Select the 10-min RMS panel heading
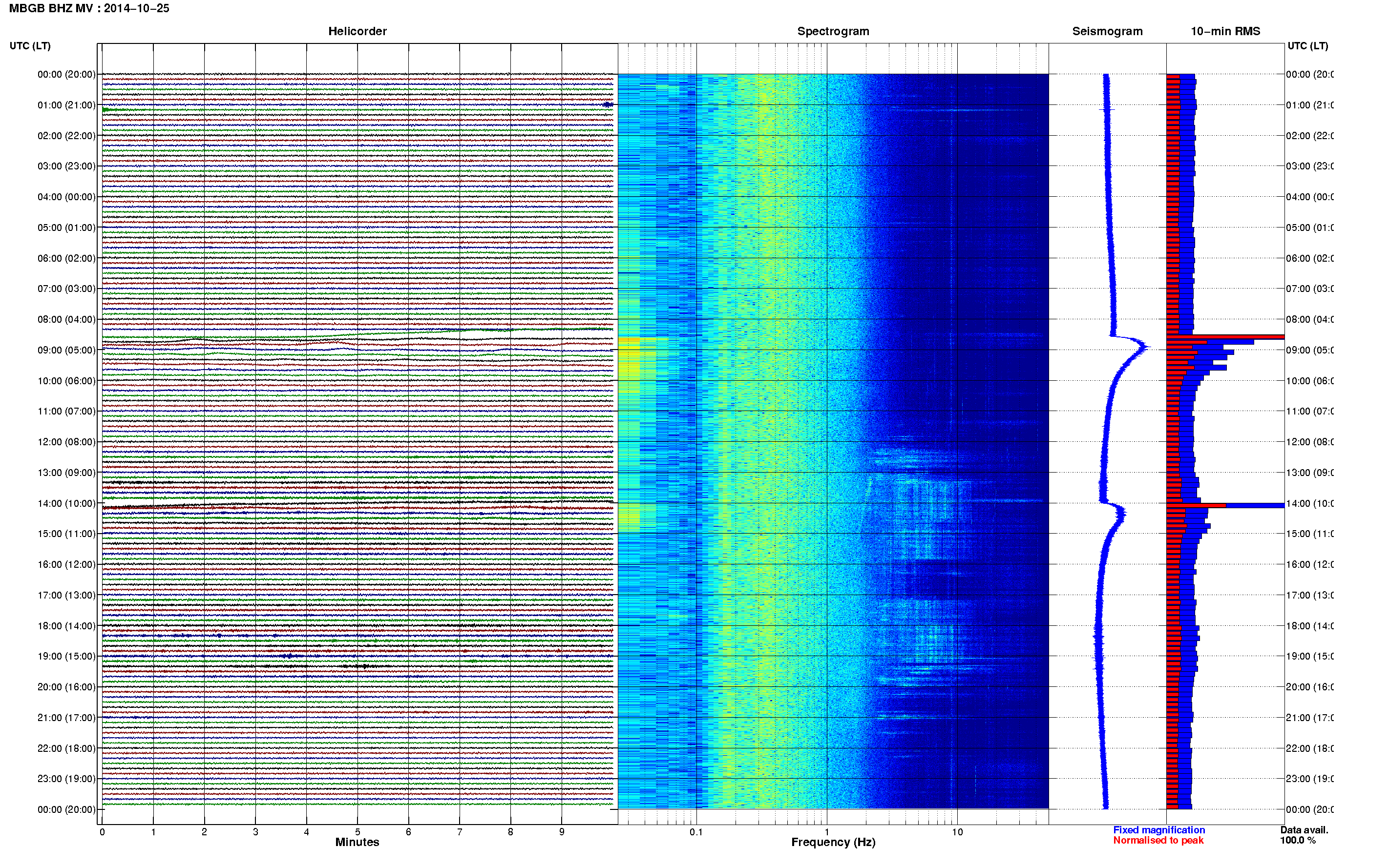 coord(1225,31)
